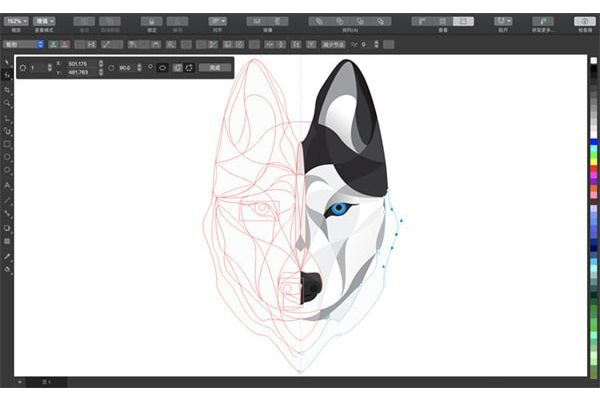The width and height of the screenshot is (600, 400).
Task: Select the Text tool
Action: [x=7, y=186]
